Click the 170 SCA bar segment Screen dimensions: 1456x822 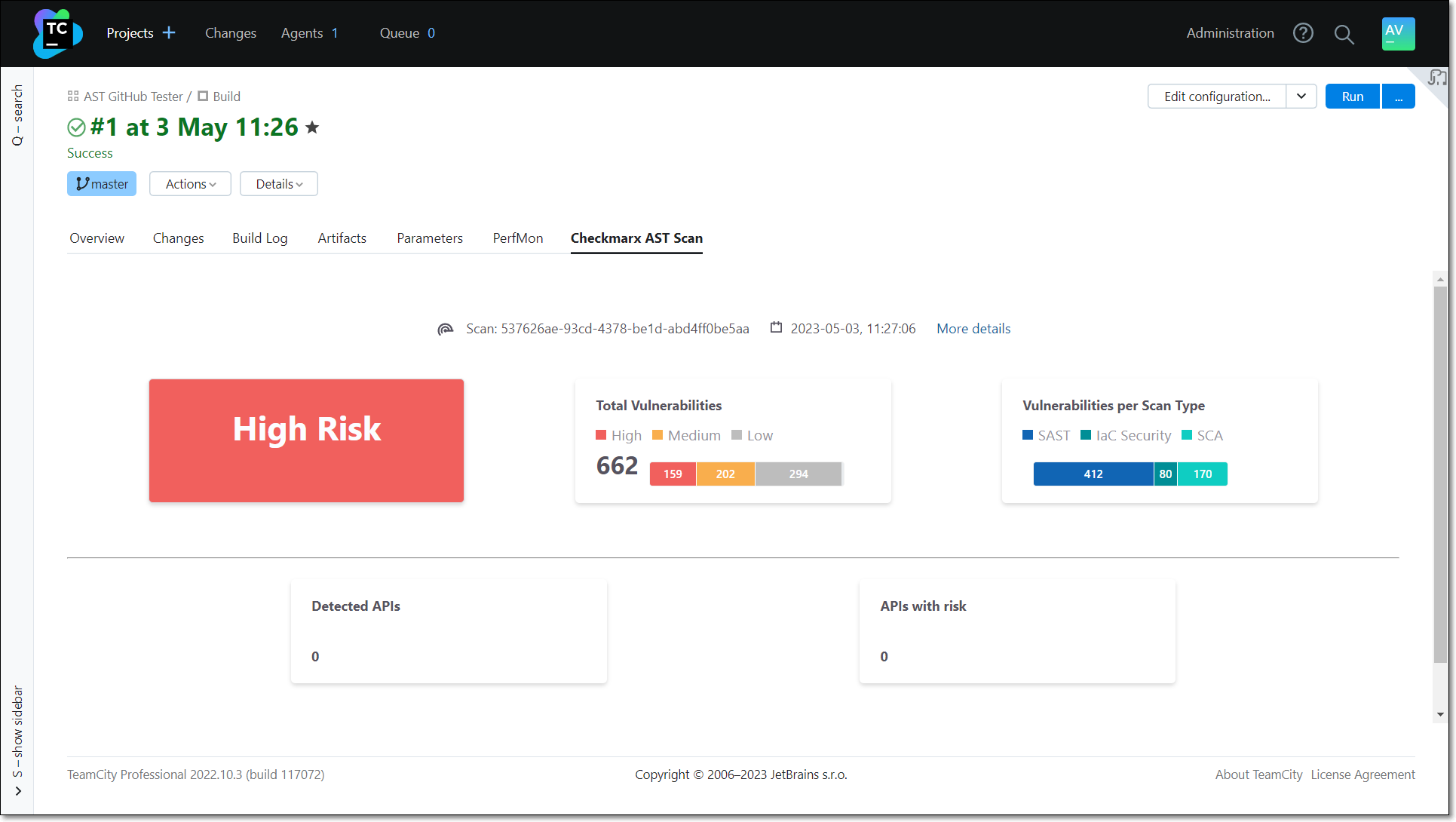tap(1203, 474)
